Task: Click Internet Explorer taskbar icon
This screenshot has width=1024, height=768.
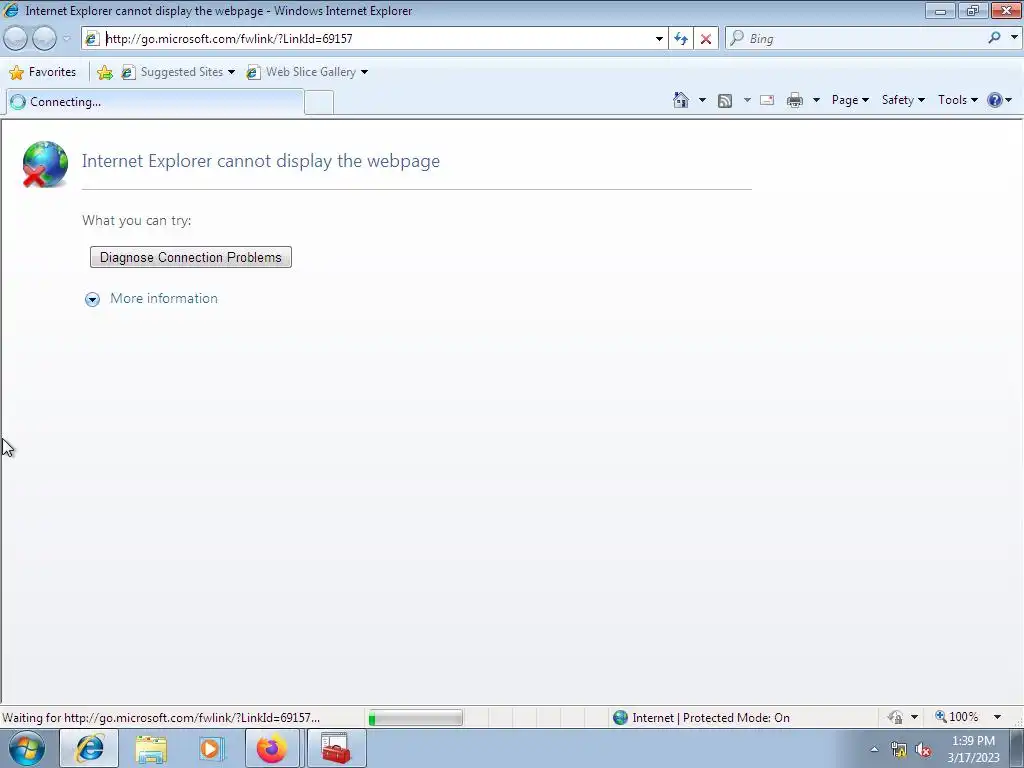Action: (89, 748)
